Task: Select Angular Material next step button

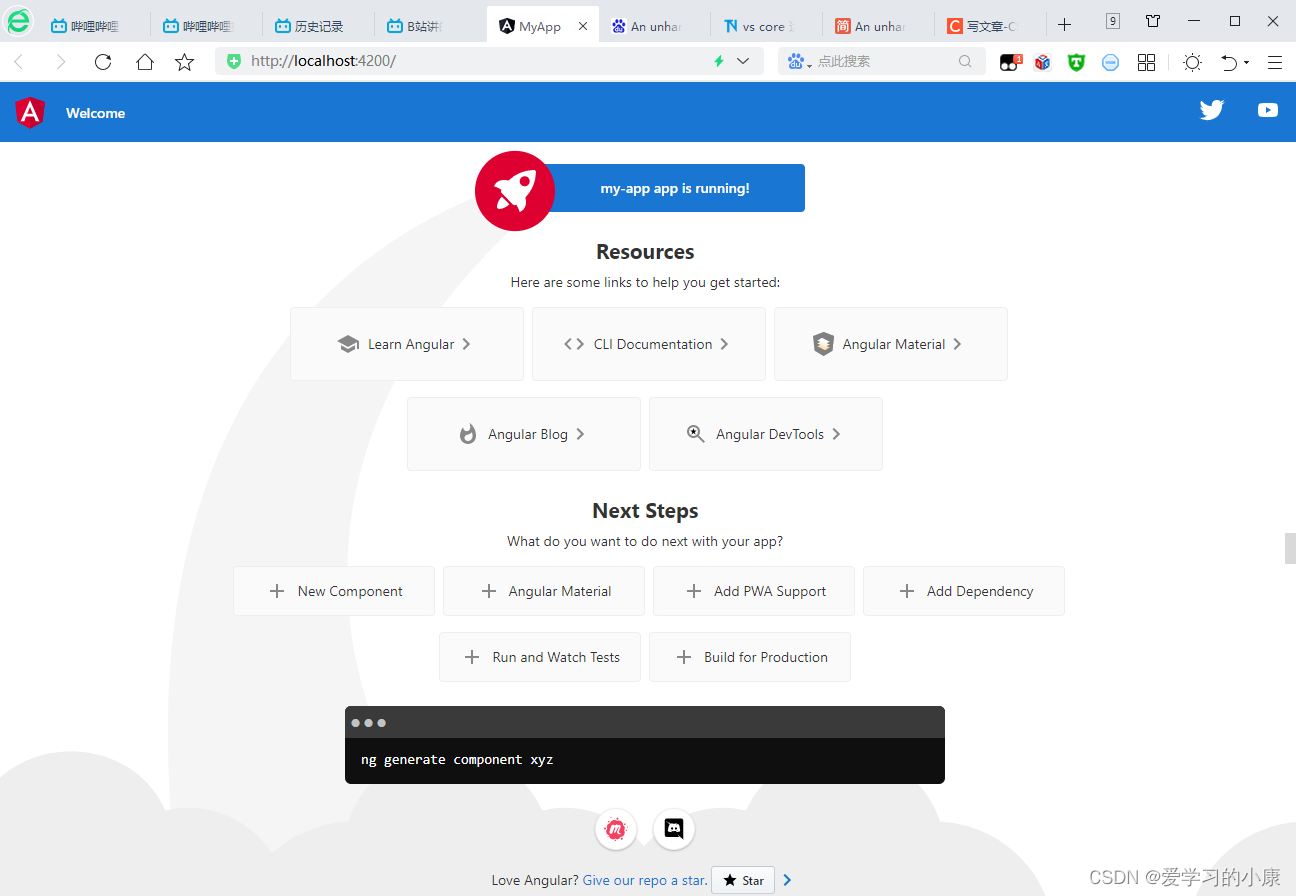Action: point(544,591)
